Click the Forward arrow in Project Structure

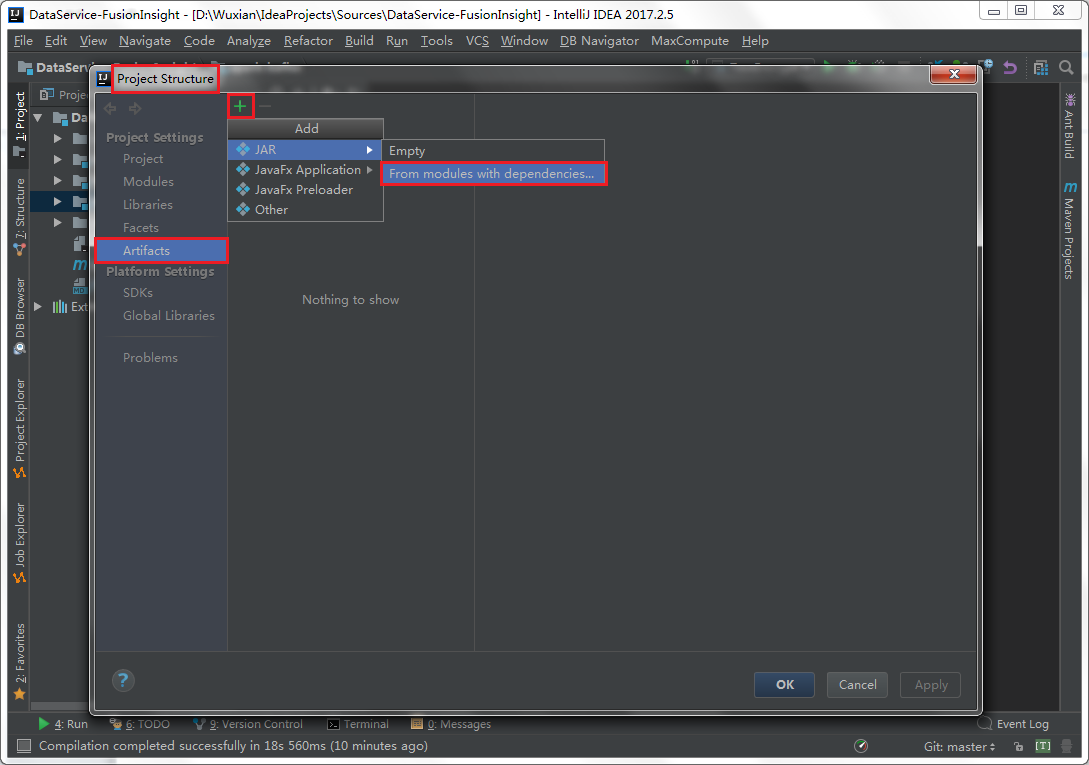[x=135, y=108]
